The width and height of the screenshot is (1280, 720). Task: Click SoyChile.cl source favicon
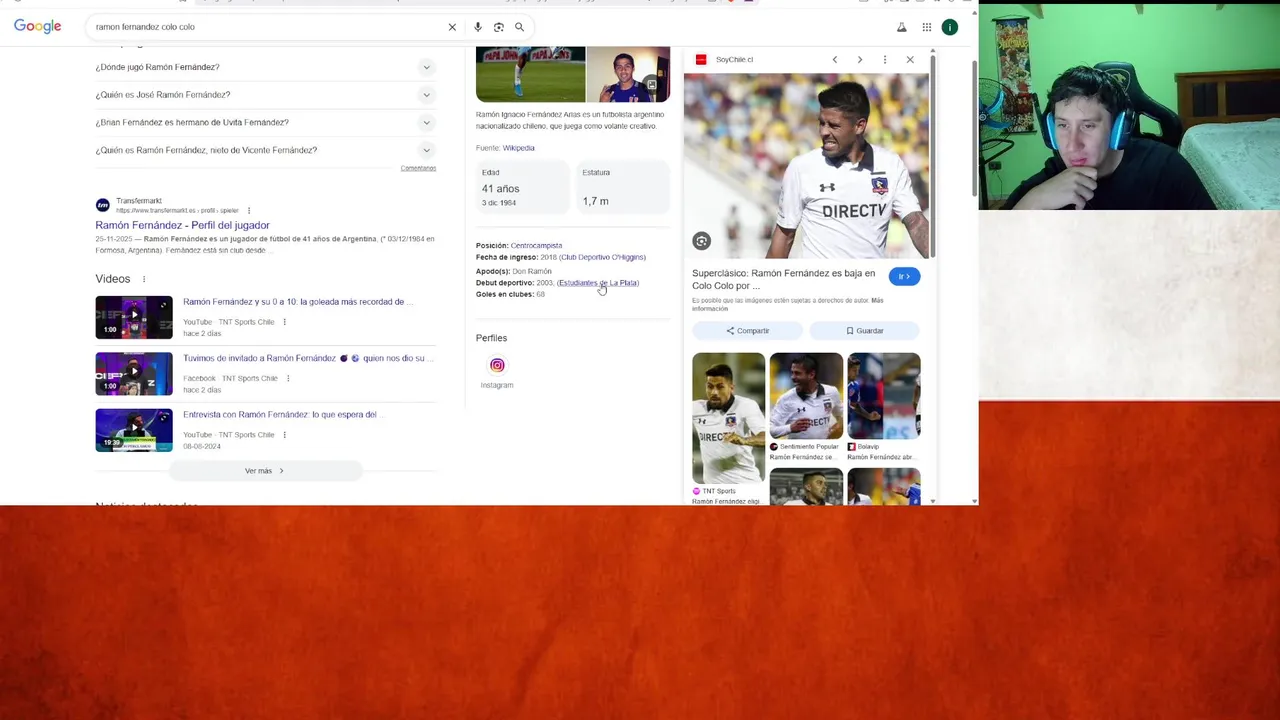701,60
